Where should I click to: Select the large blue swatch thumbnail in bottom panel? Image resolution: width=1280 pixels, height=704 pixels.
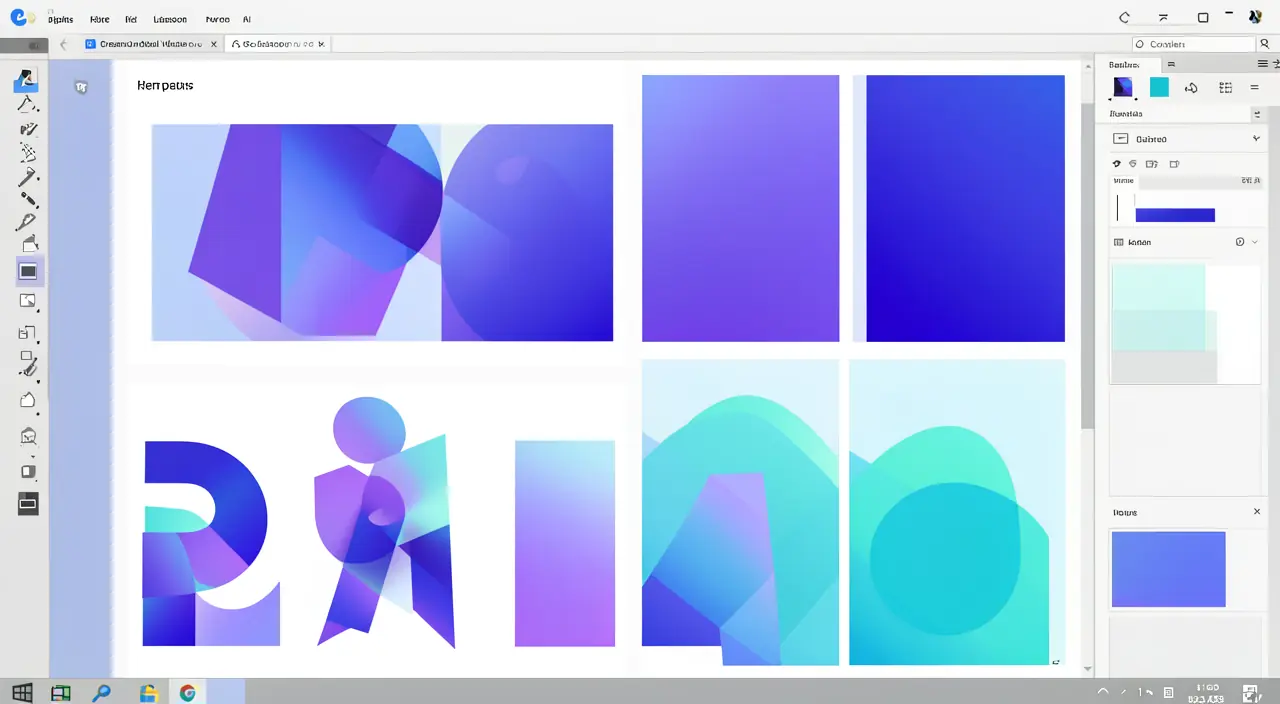click(x=1168, y=569)
